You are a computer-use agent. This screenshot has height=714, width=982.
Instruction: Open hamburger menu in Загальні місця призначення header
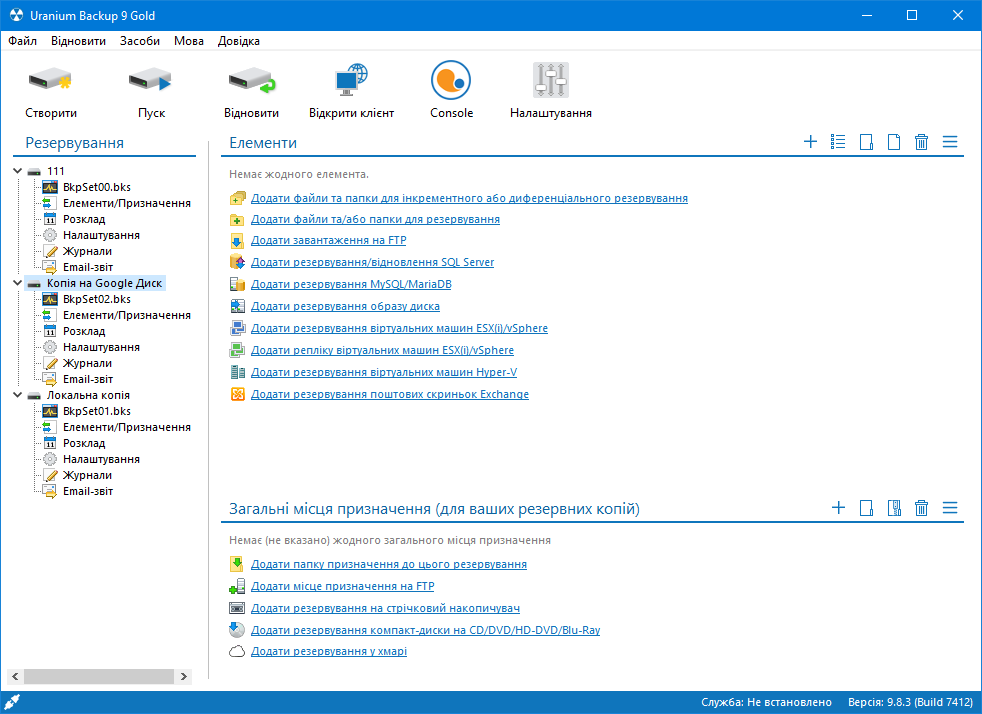pos(950,507)
